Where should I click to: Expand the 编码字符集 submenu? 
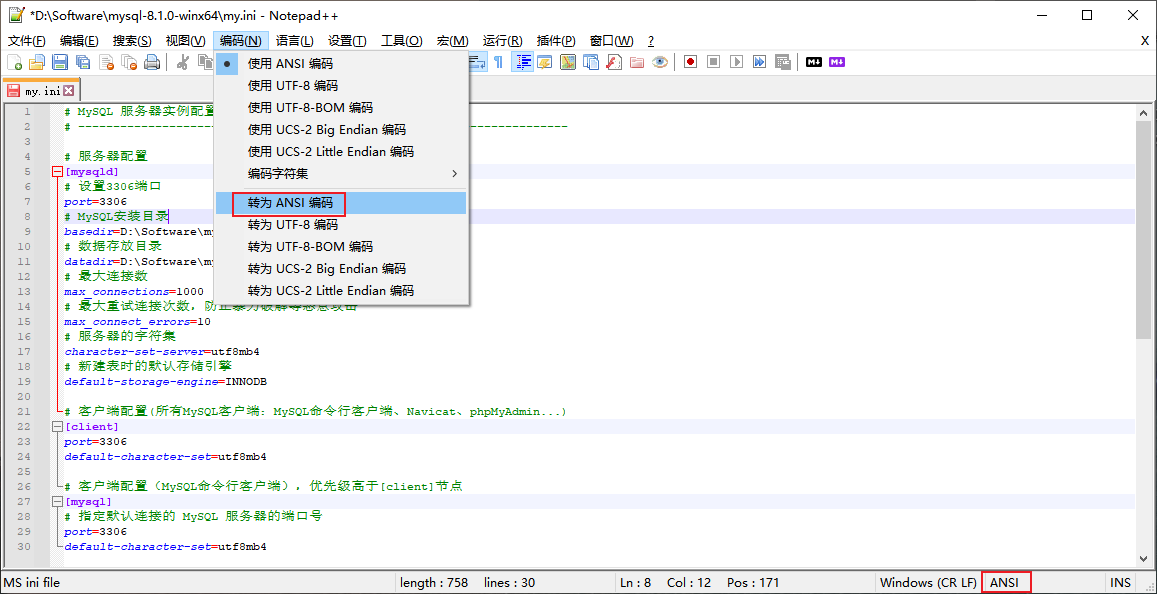[341, 174]
